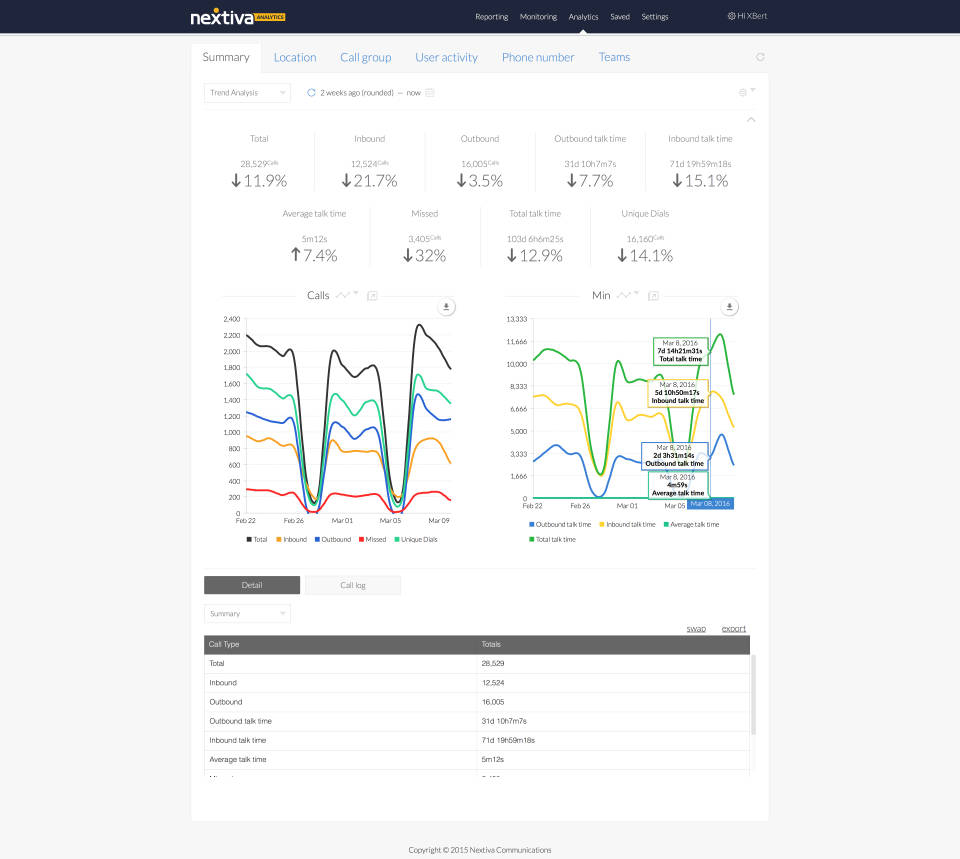Open the calendar date picker icon
Viewport: 960px width, 859px height.
click(x=430, y=93)
